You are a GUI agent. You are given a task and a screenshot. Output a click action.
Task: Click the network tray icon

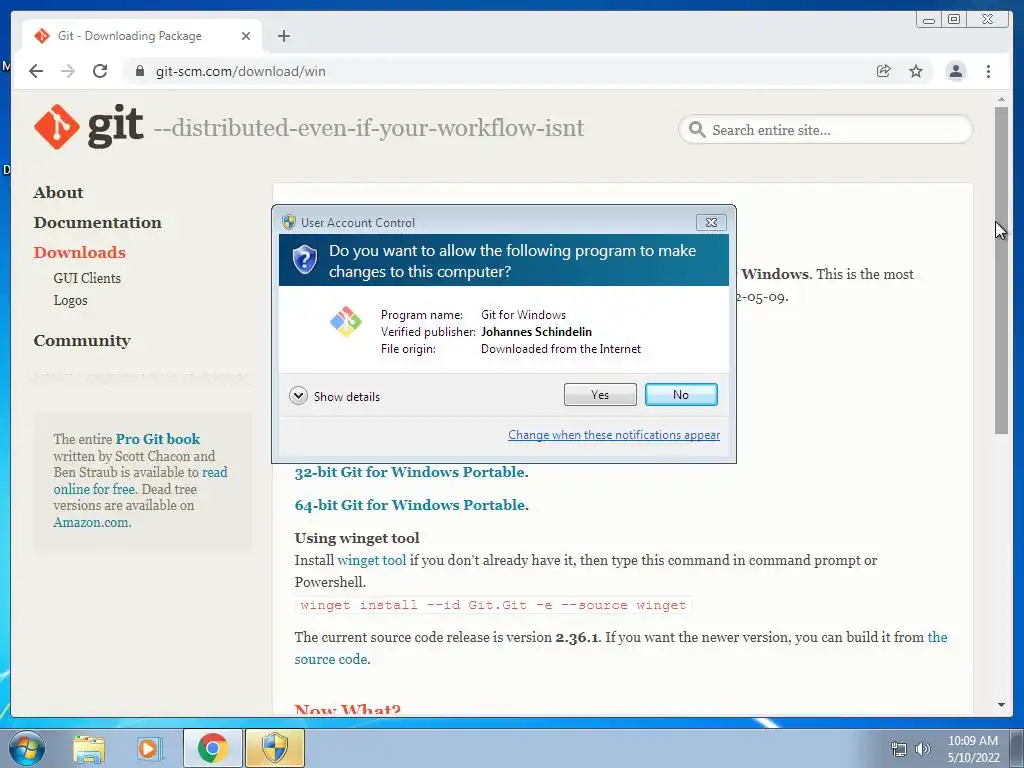(899, 749)
